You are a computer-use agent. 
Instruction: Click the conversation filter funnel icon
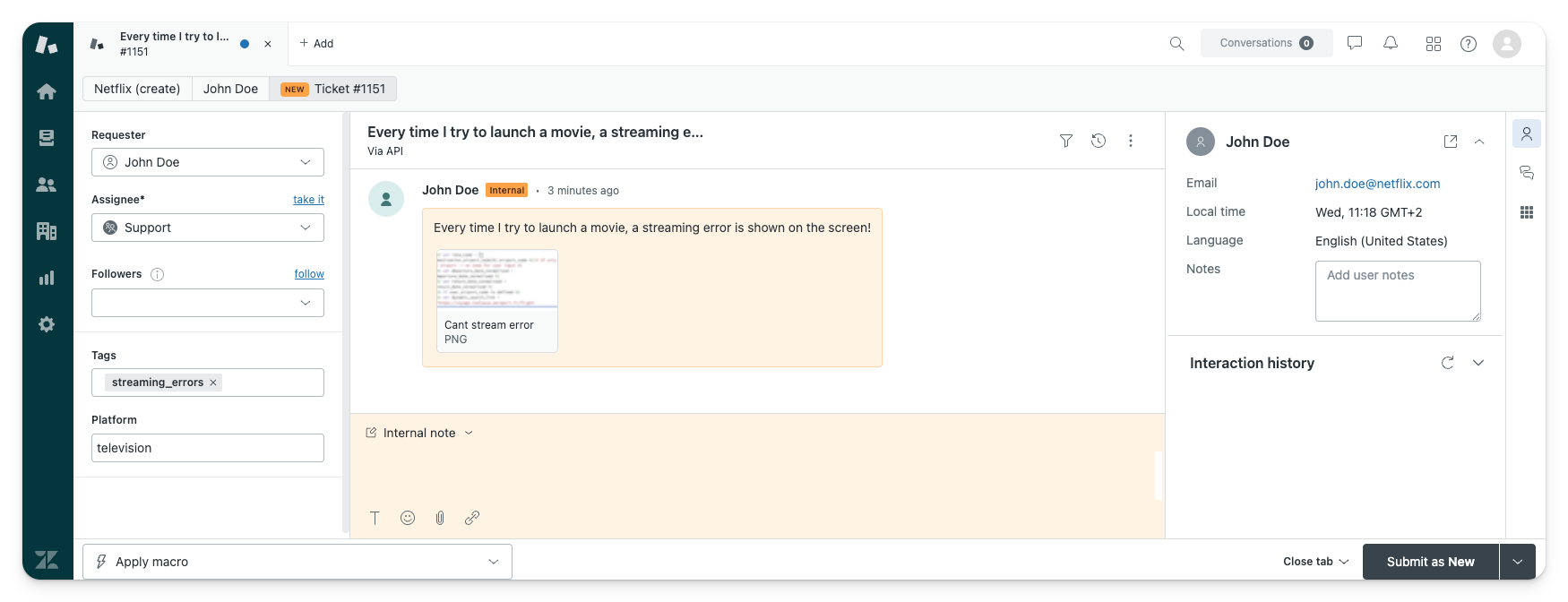point(1066,141)
